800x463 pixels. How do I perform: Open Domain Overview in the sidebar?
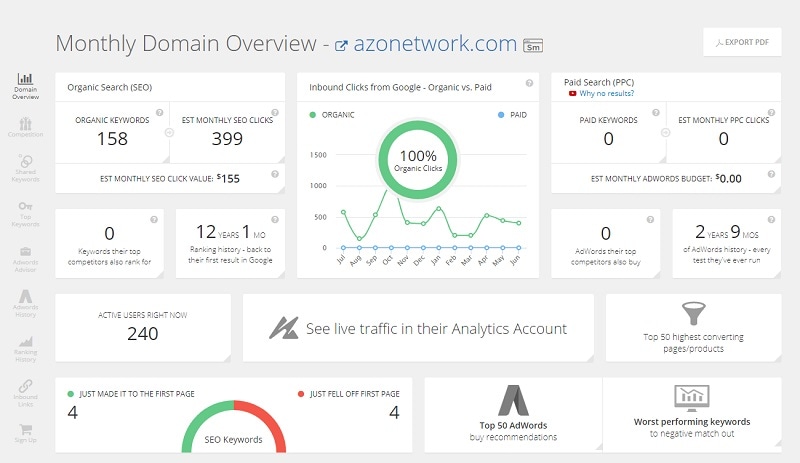(x=26, y=86)
